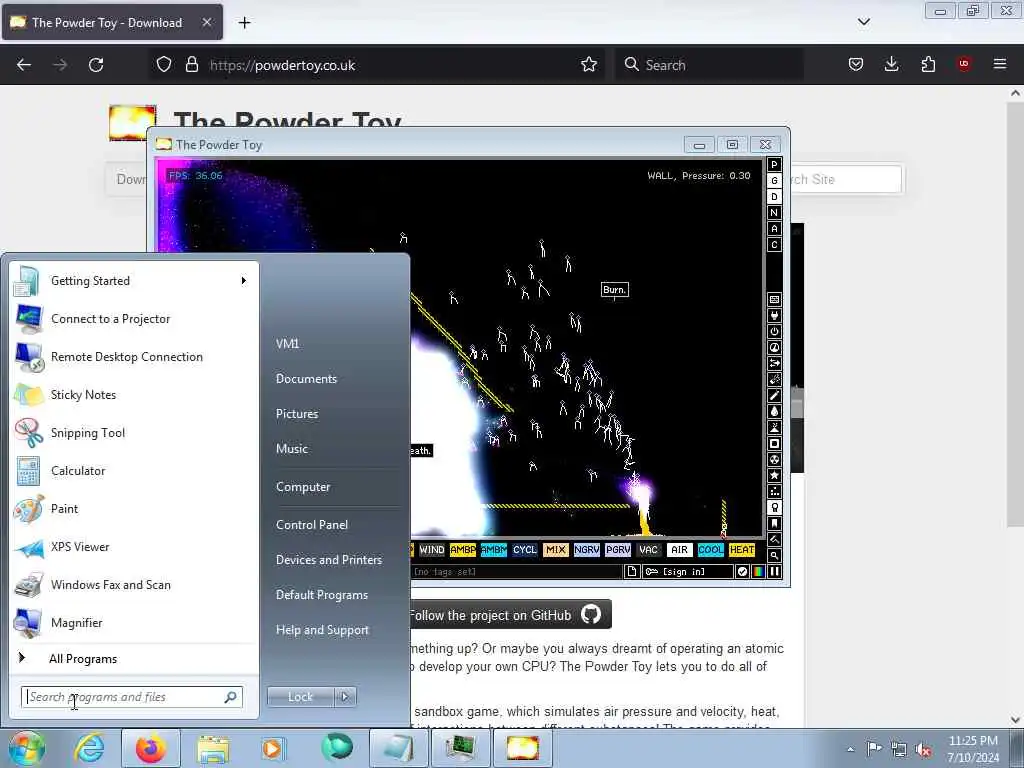Open simulation options checkmark icon

743,571
